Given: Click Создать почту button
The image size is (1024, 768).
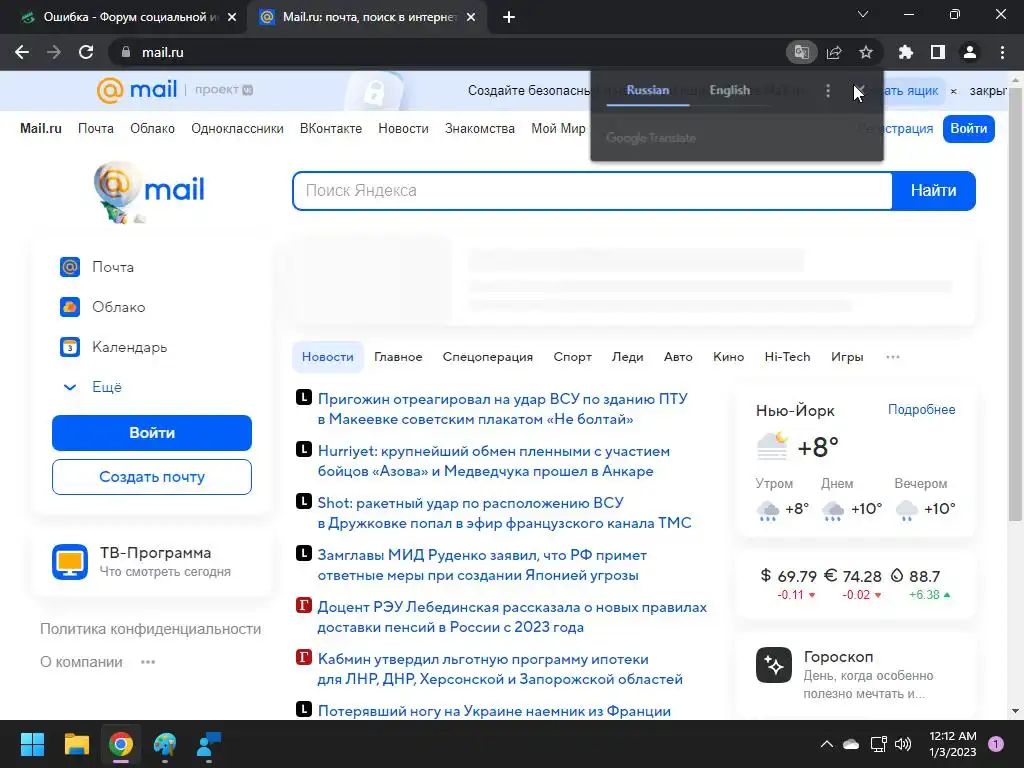Looking at the screenshot, I should [152, 477].
